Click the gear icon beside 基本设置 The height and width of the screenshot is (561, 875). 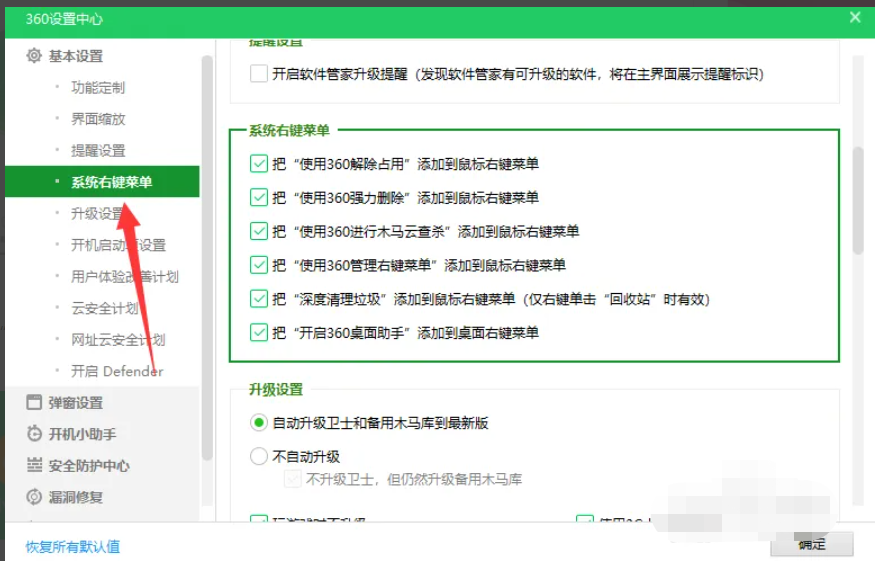click(x=34, y=56)
